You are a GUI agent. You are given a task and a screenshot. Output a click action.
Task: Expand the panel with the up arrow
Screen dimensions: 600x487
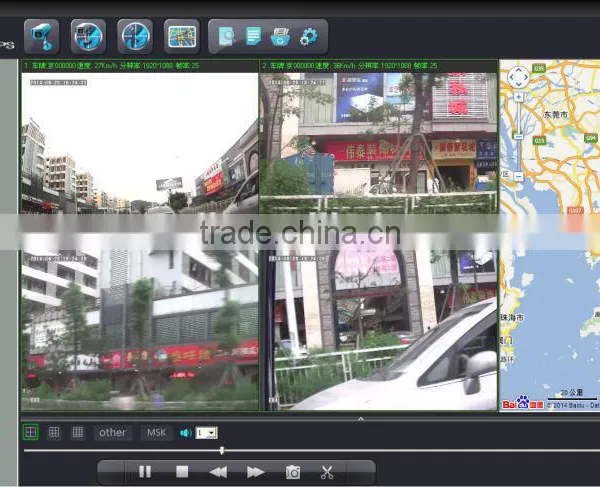tap(360, 419)
